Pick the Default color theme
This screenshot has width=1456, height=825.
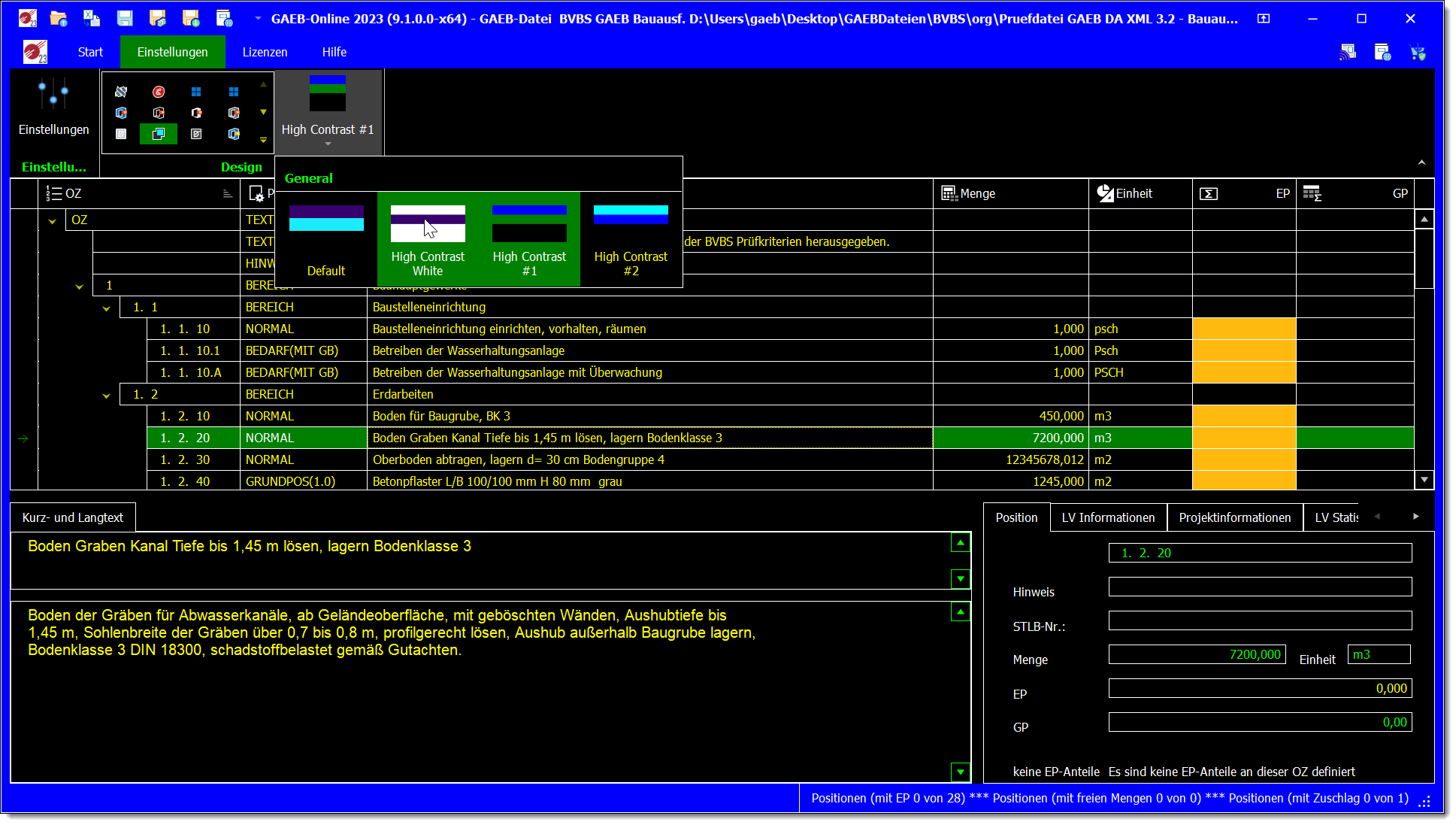[326, 239]
